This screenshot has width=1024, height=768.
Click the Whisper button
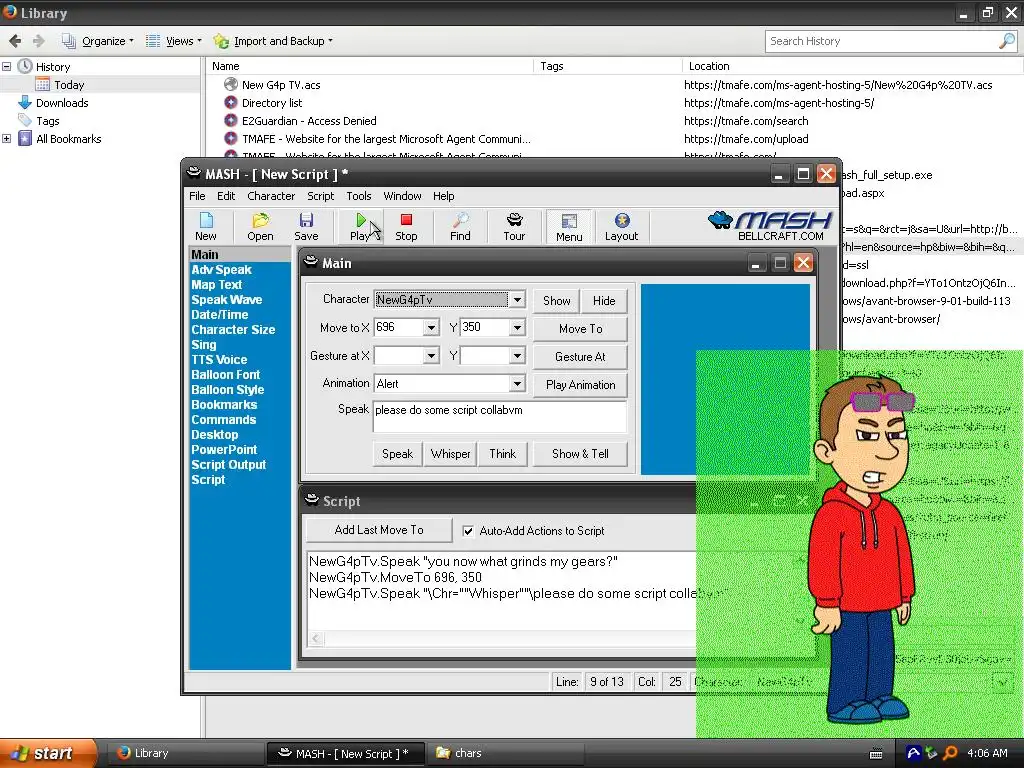coord(450,453)
